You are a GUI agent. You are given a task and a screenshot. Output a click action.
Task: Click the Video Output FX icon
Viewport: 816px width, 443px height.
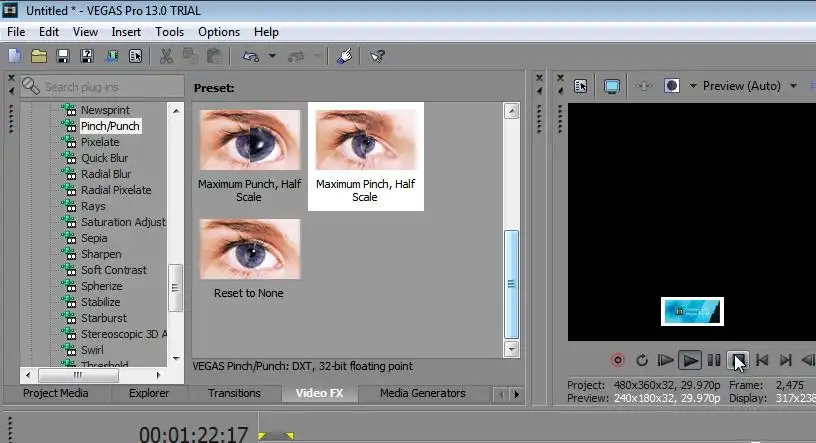coord(644,86)
